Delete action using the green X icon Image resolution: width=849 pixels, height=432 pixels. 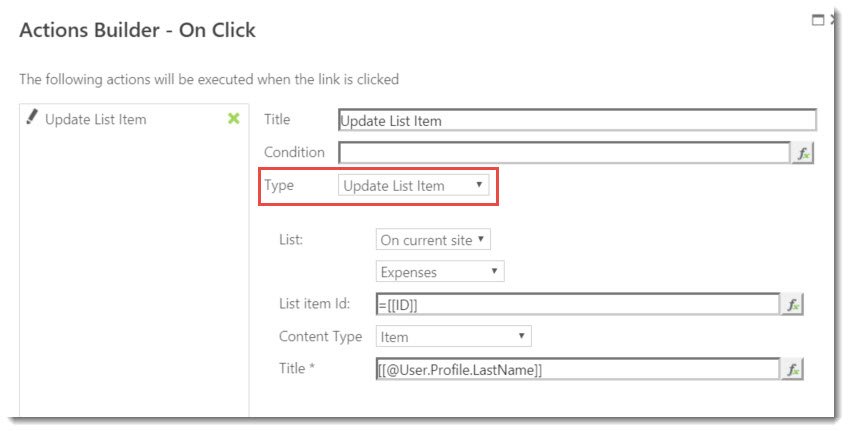point(233,118)
